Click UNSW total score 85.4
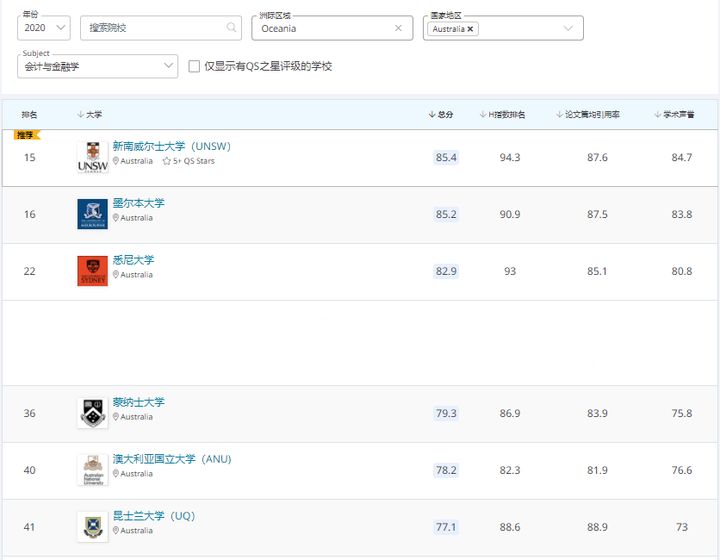 [x=446, y=157]
